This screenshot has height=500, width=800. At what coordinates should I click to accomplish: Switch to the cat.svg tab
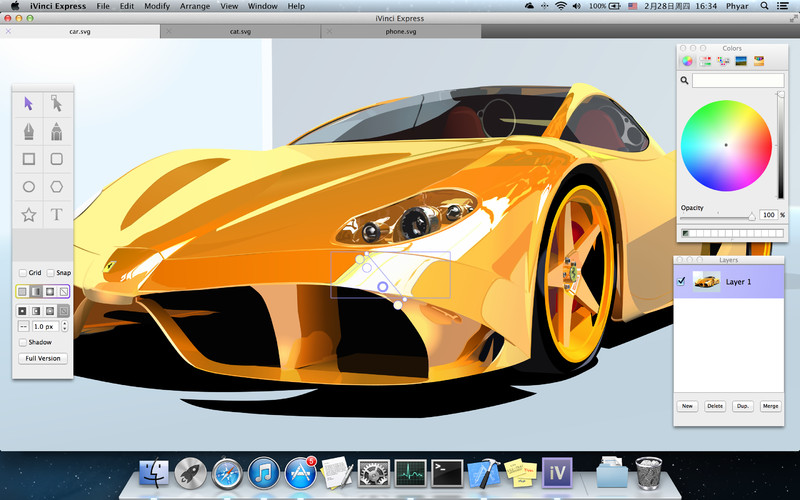[x=240, y=31]
